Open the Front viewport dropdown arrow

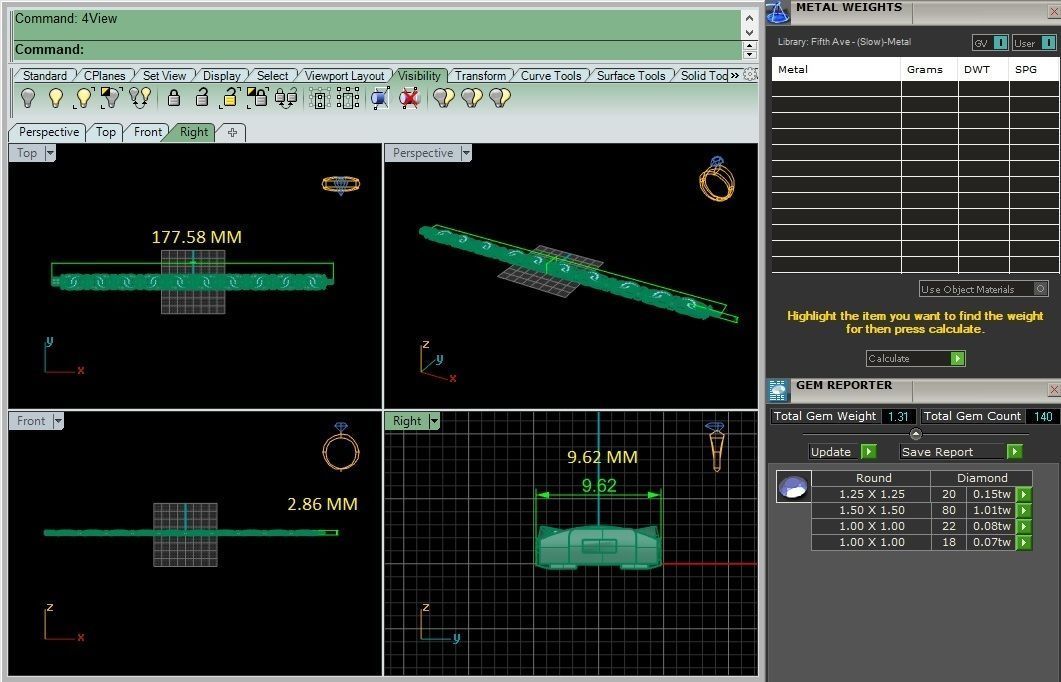click(58, 421)
